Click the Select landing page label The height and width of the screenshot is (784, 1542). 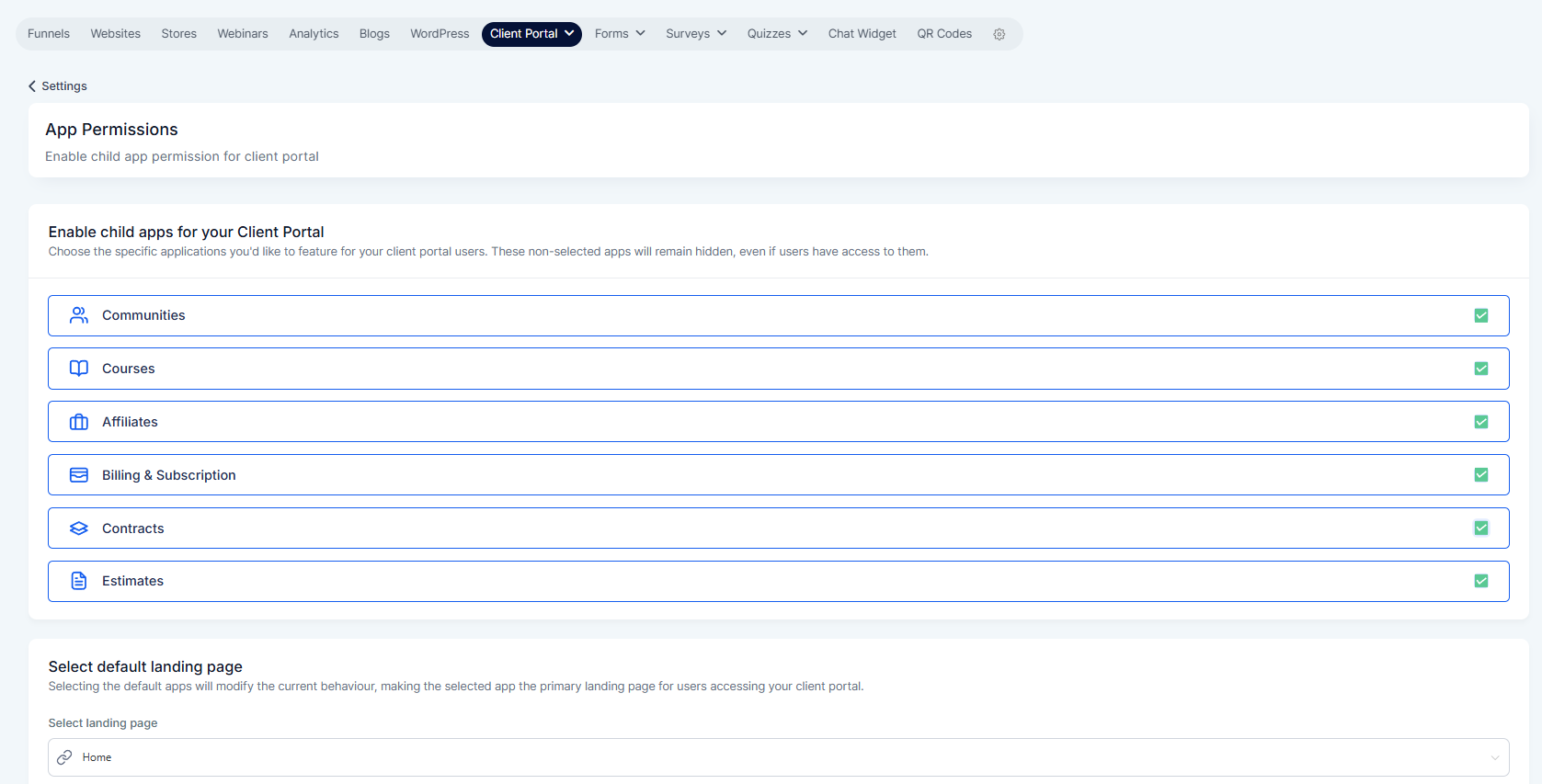point(103,723)
